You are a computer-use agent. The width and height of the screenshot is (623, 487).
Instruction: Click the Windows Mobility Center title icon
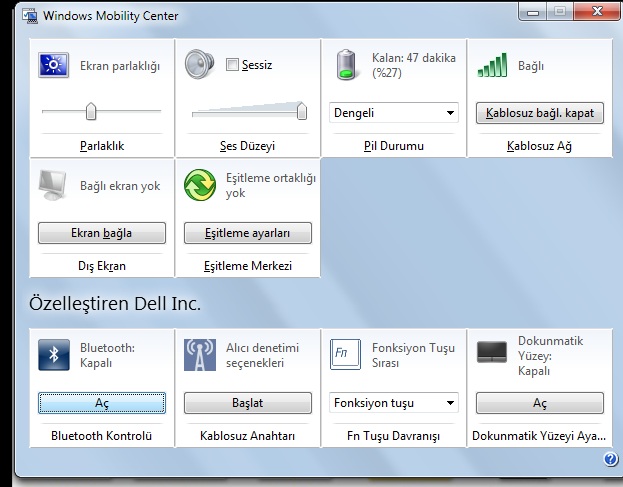tap(30, 16)
